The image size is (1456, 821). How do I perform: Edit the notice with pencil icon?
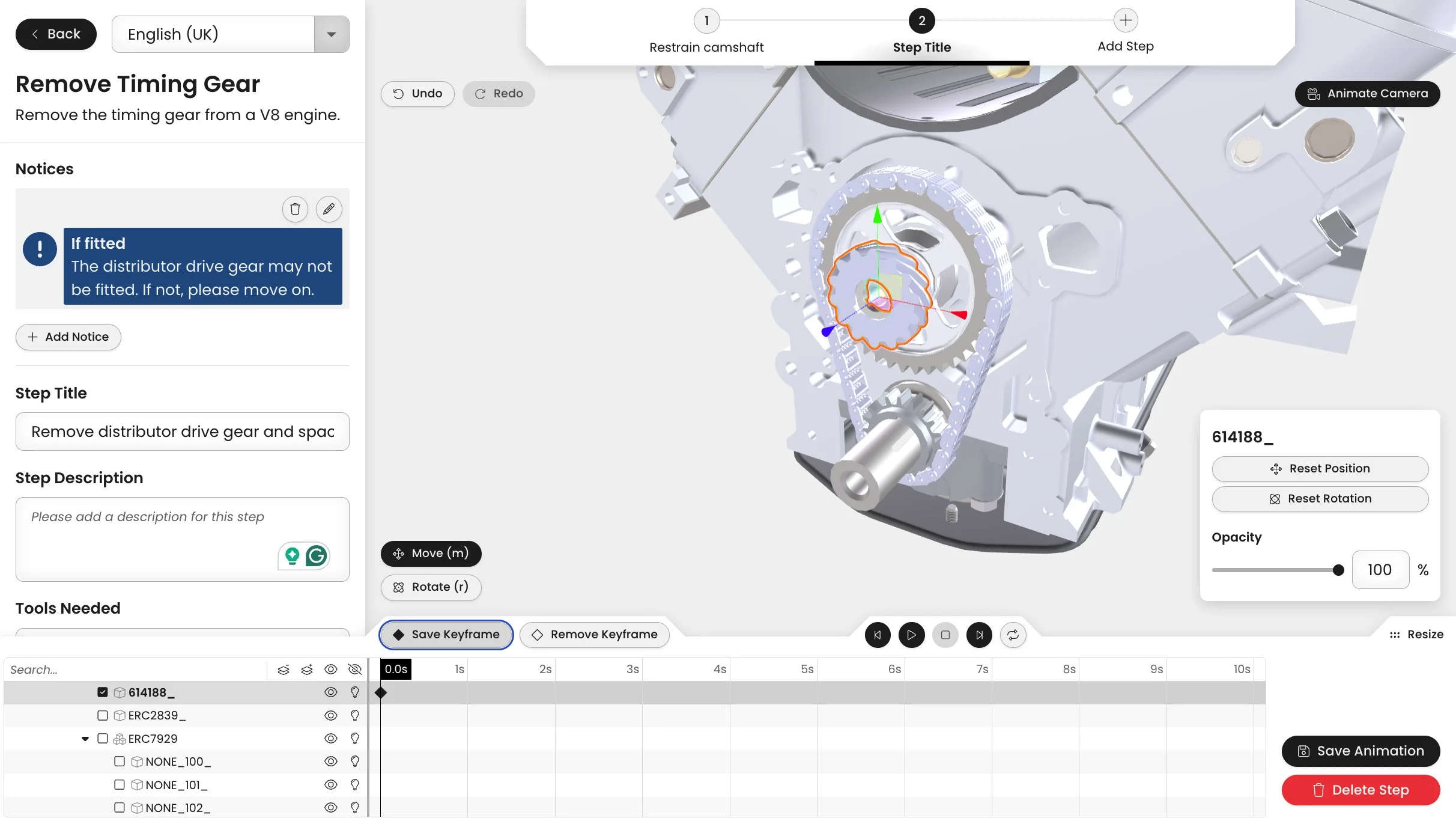tap(329, 209)
